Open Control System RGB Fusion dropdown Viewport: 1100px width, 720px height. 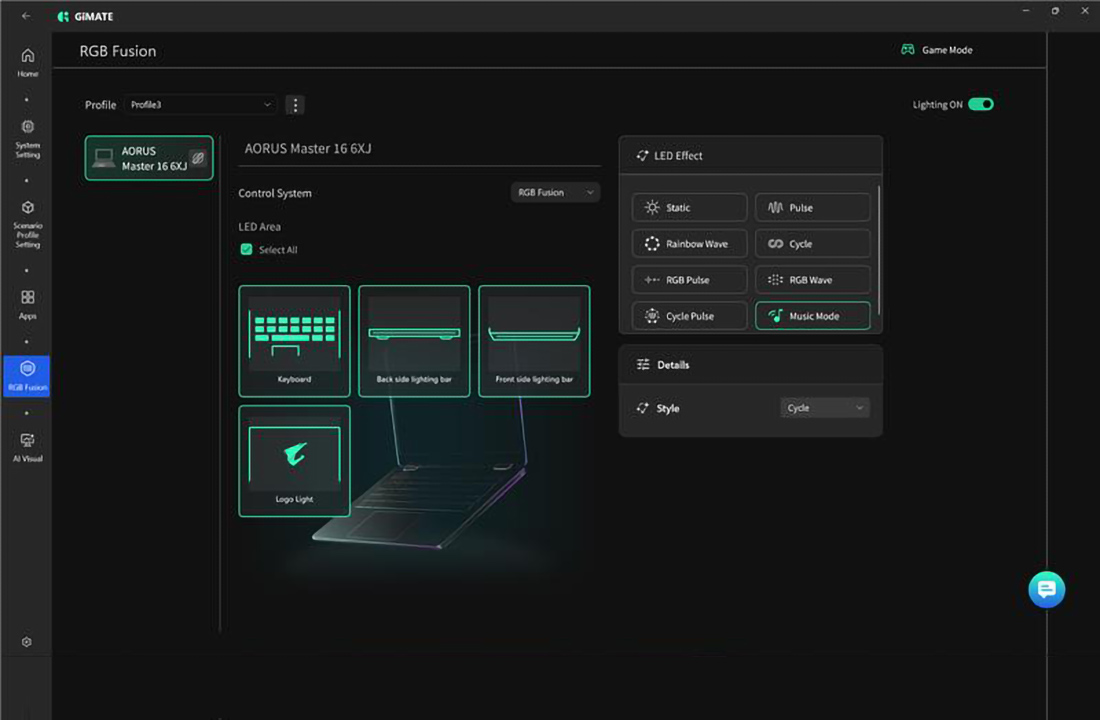pos(555,192)
